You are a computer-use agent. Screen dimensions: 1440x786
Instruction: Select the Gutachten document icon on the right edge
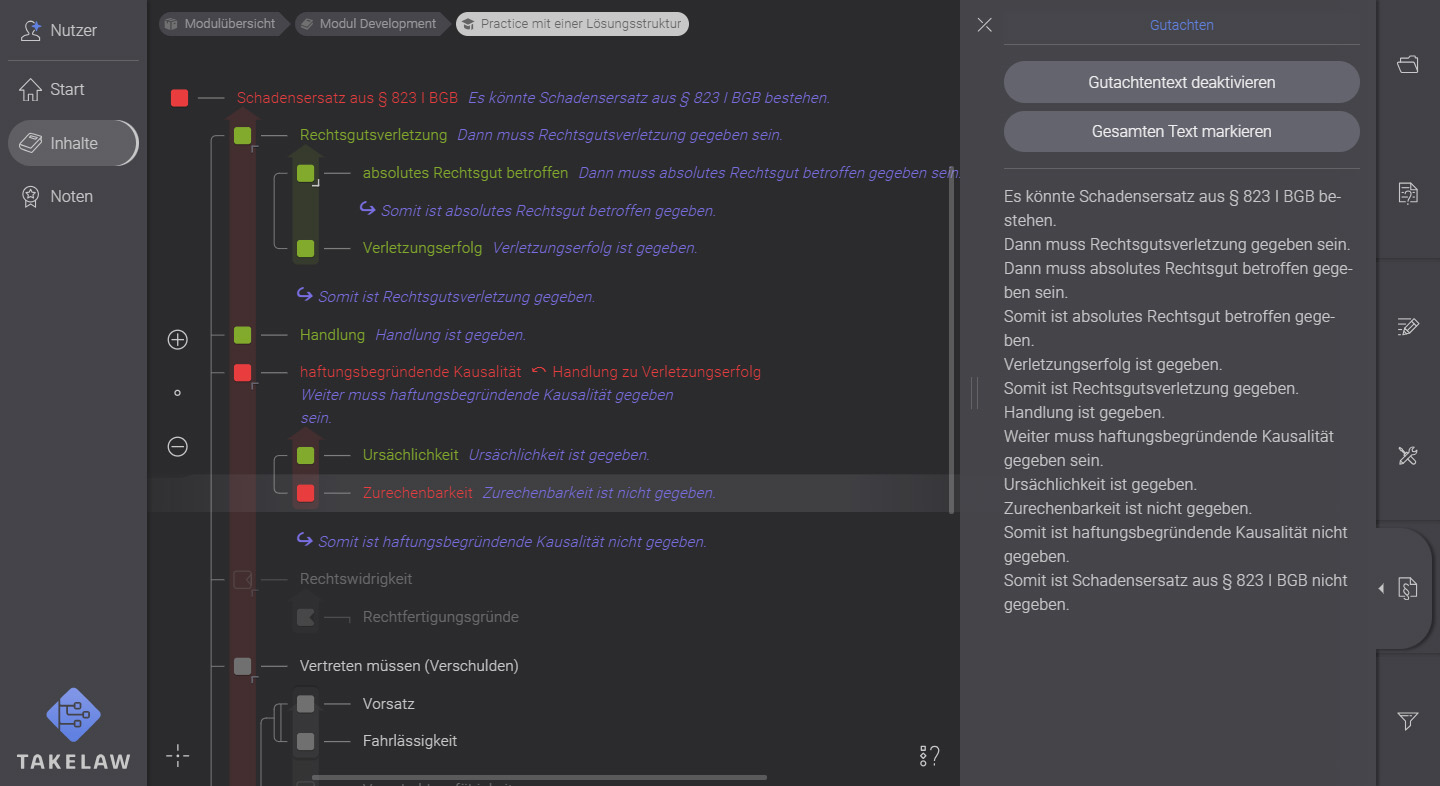1408,589
